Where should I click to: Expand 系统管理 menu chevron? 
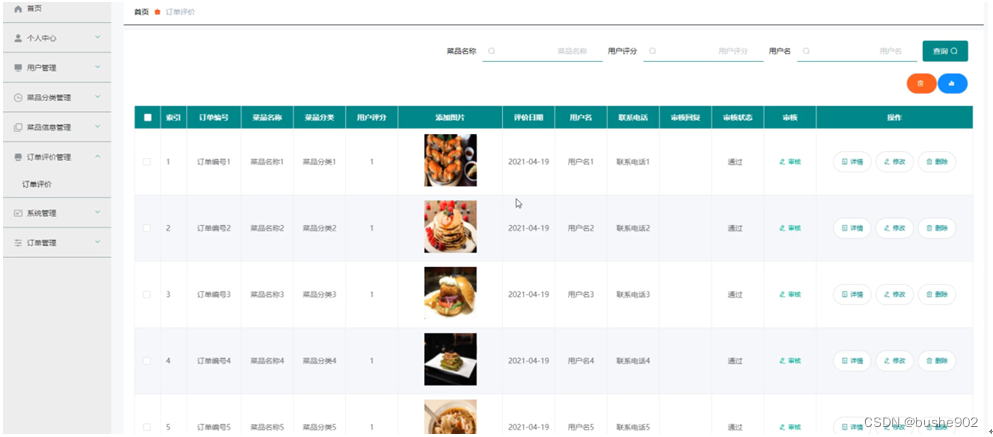(98, 212)
